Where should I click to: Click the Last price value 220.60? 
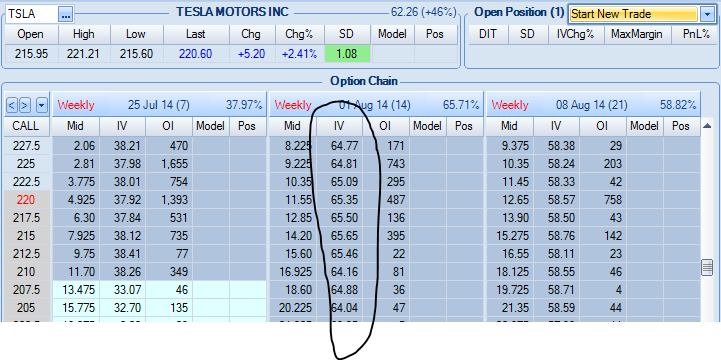tap(196, 54)
